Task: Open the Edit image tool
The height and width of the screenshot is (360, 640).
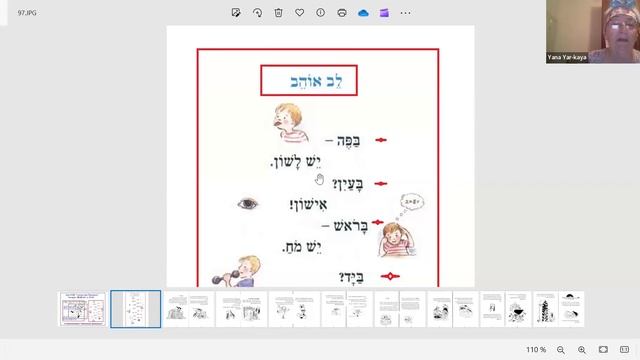Action: point(236,13)
